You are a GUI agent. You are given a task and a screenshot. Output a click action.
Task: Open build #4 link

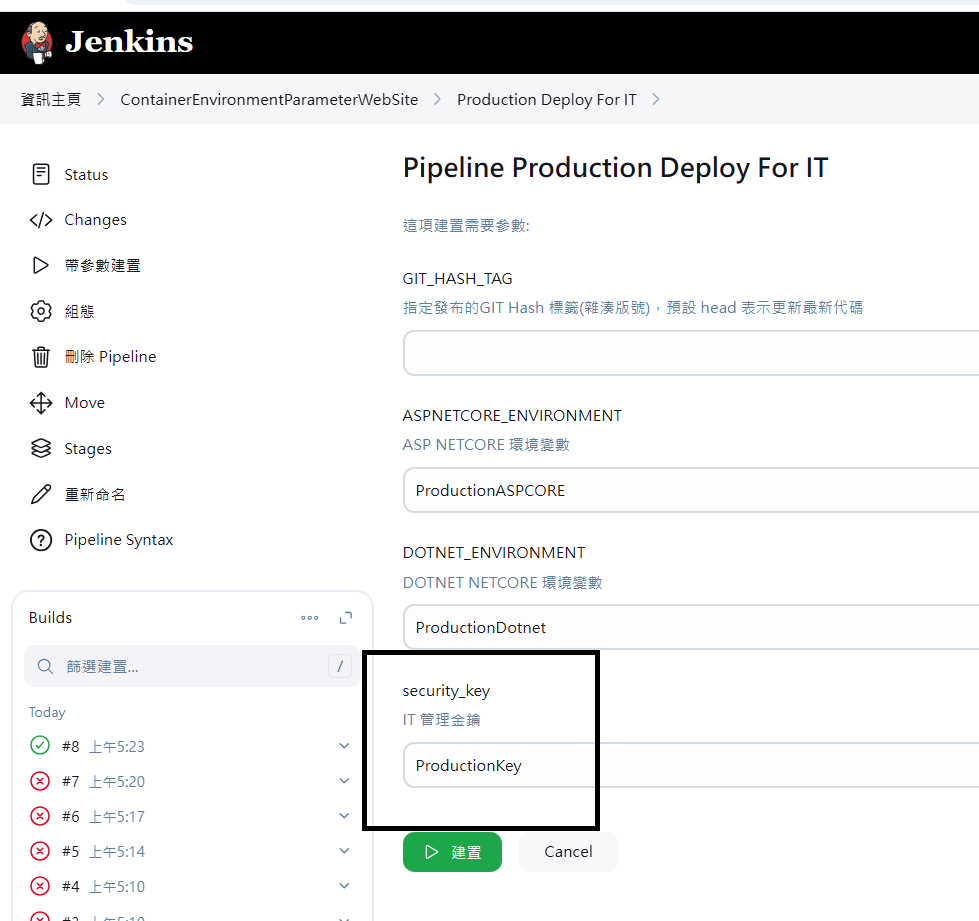coord(71,886)
